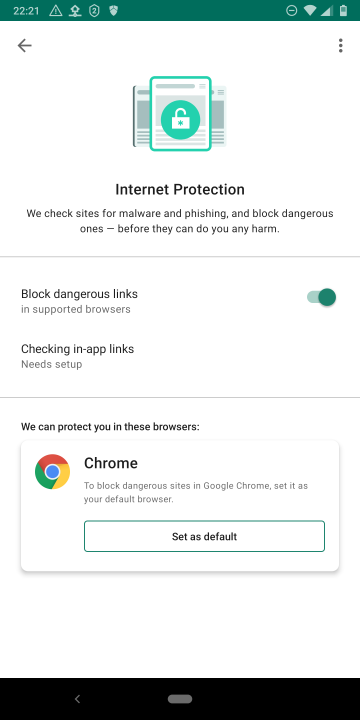360x720 pixels.
Task: Tap the Internet Protection padlock illustration
Action: point(180,114)
